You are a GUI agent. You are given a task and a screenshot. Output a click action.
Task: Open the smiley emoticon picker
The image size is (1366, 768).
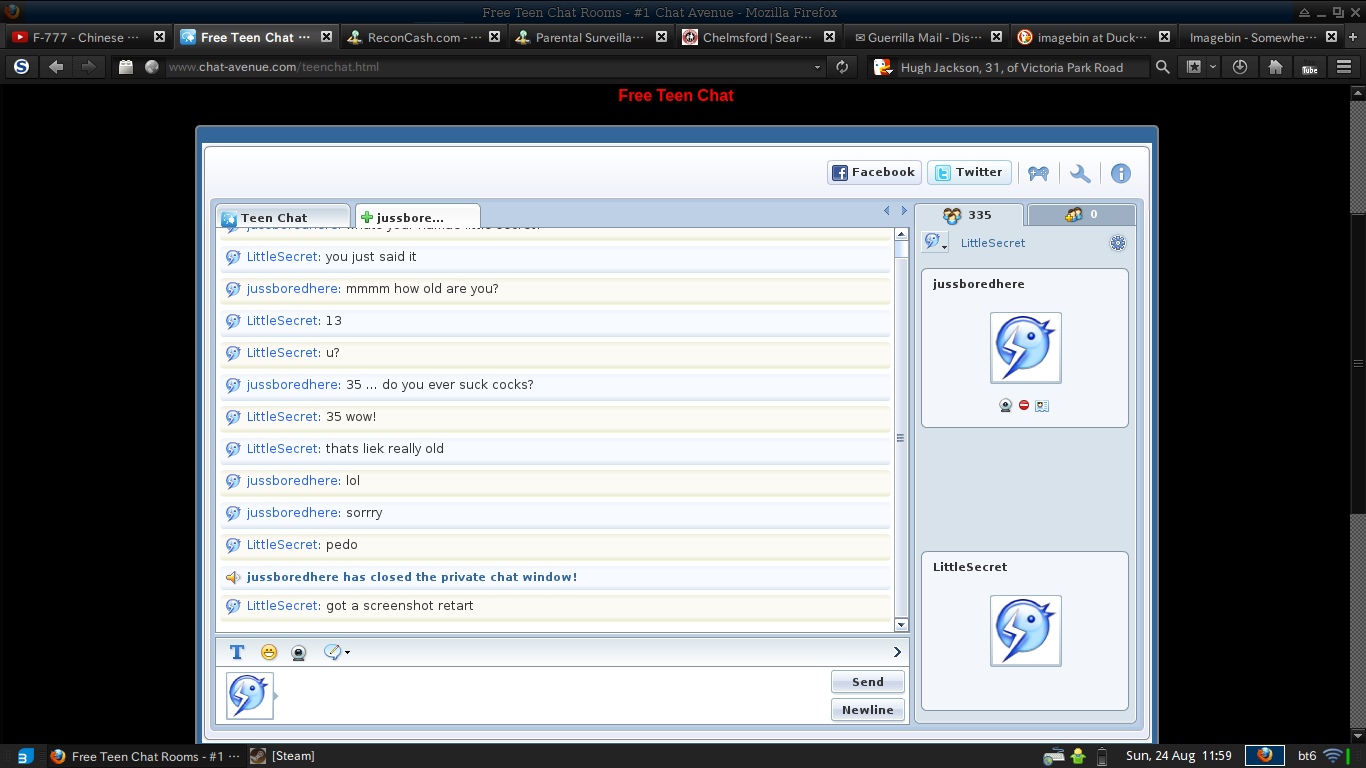[269, 652]
